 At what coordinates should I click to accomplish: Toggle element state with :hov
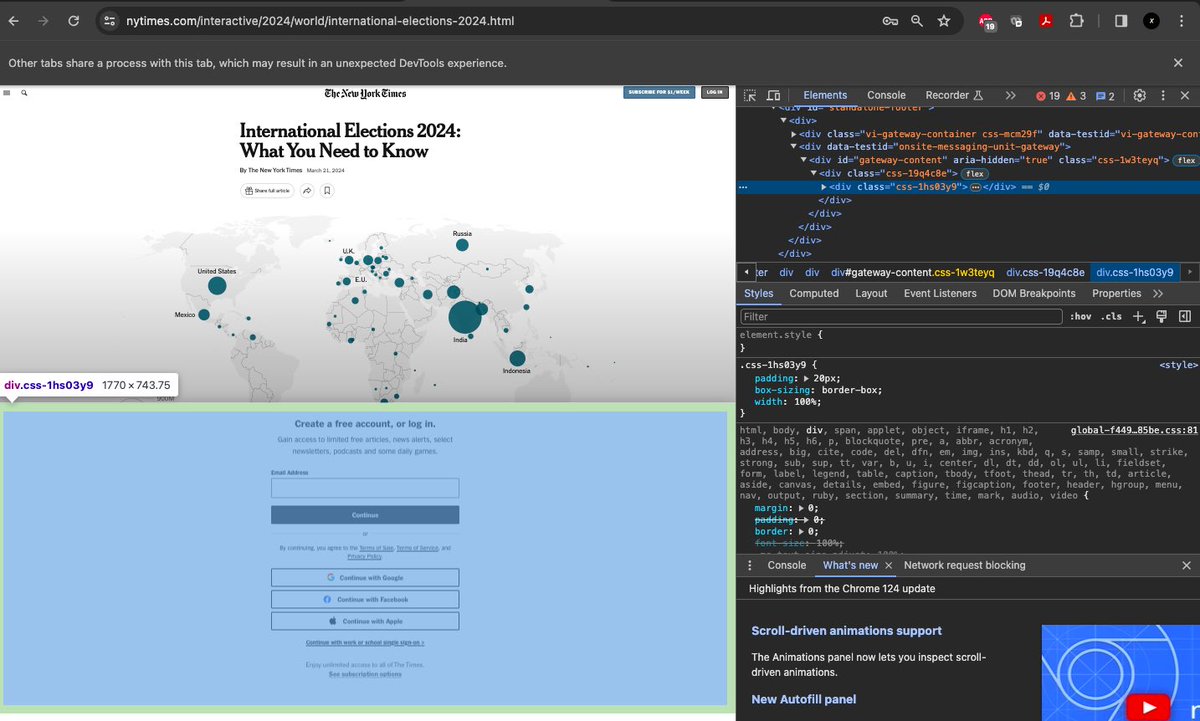1081,316
